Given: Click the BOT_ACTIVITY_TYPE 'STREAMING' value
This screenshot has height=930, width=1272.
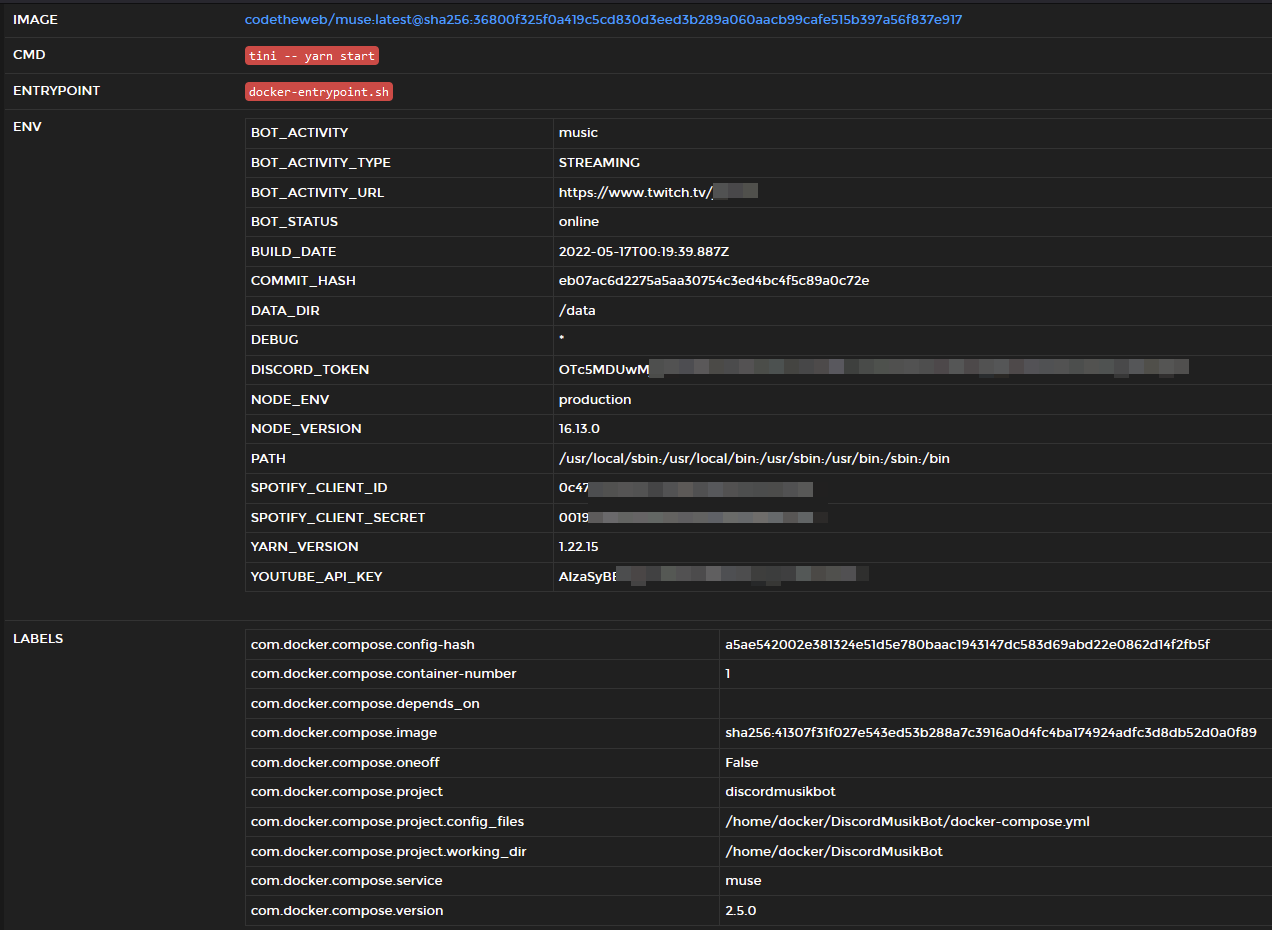Looking at the screenshot, I should 599,162.
